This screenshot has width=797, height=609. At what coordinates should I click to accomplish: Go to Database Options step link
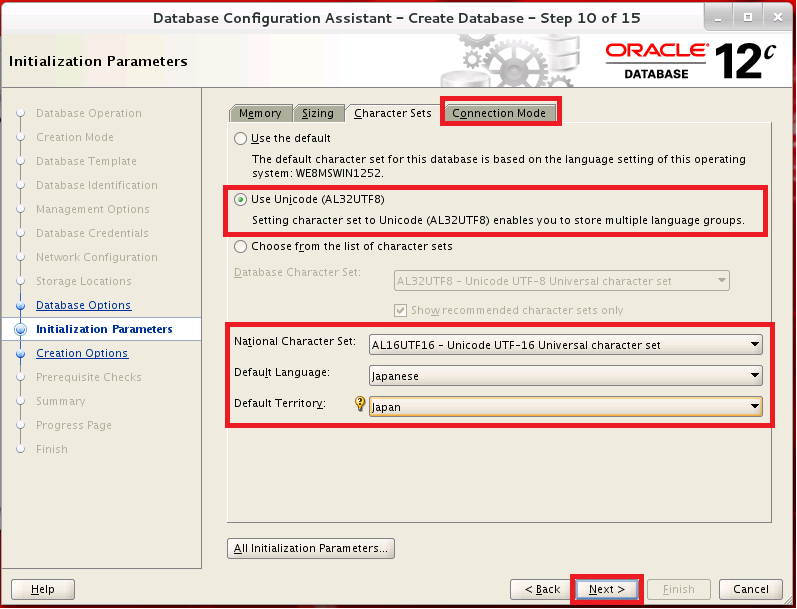pyautogui.click(x=83, y=305)
